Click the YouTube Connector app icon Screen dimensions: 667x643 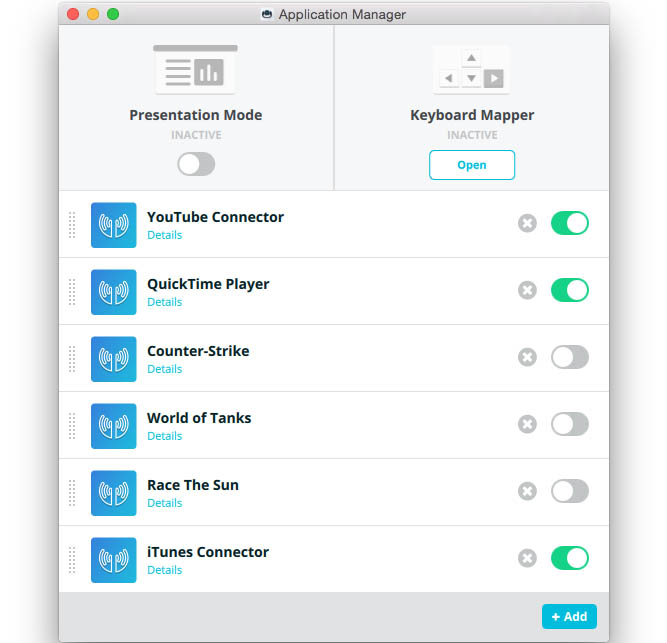click(x=114, y=225)
